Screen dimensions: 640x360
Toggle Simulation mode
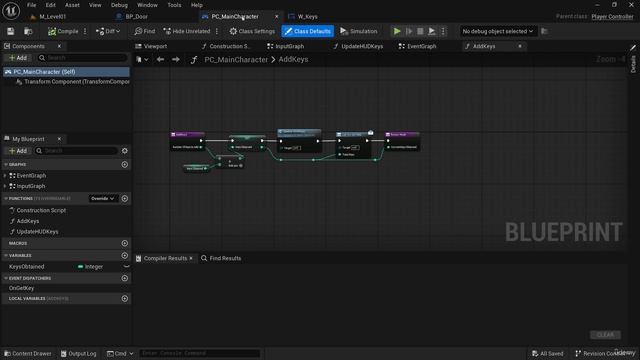pyautogui.click(x=358, y=31)
